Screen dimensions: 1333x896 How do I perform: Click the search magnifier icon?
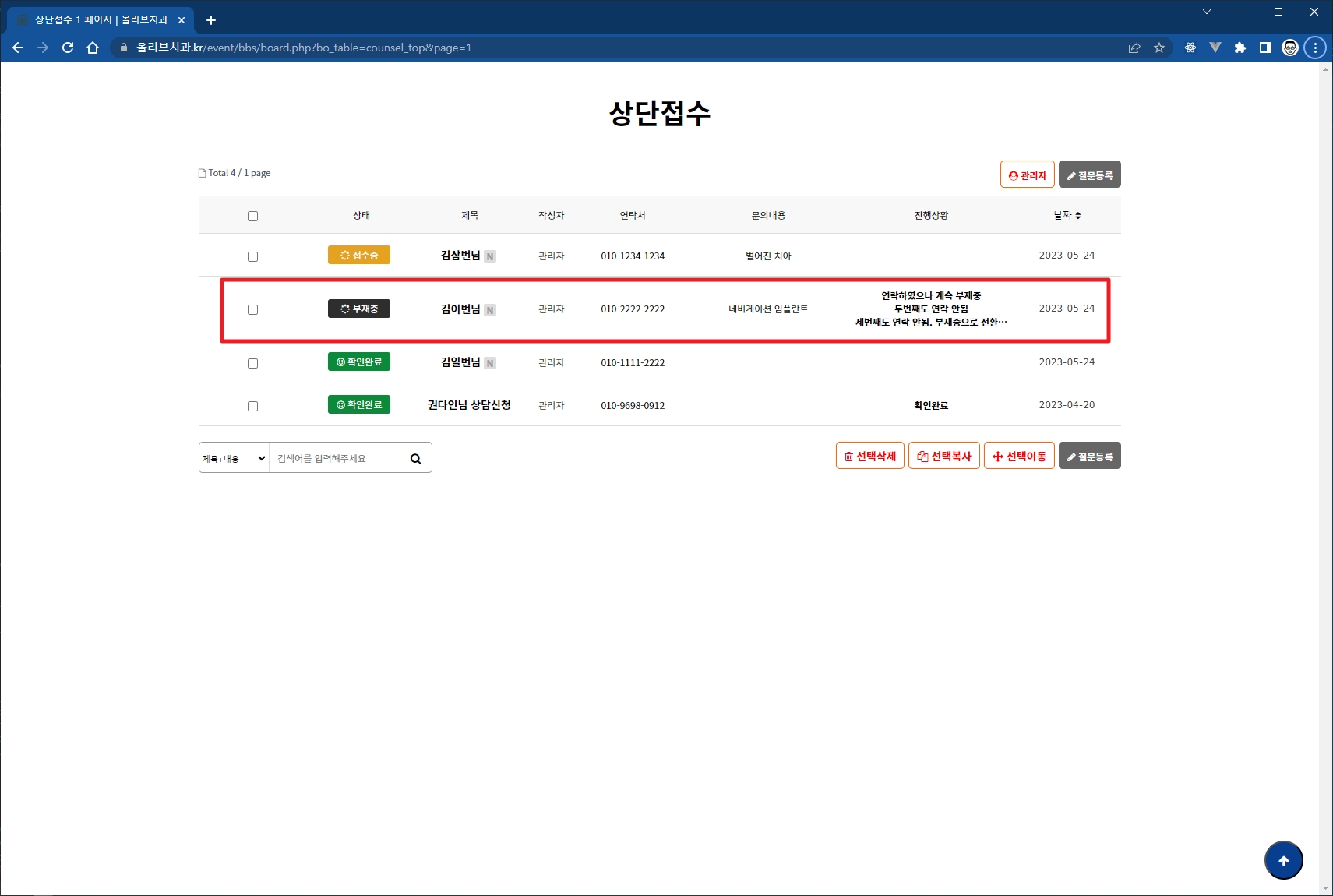(x=415, y=459)
